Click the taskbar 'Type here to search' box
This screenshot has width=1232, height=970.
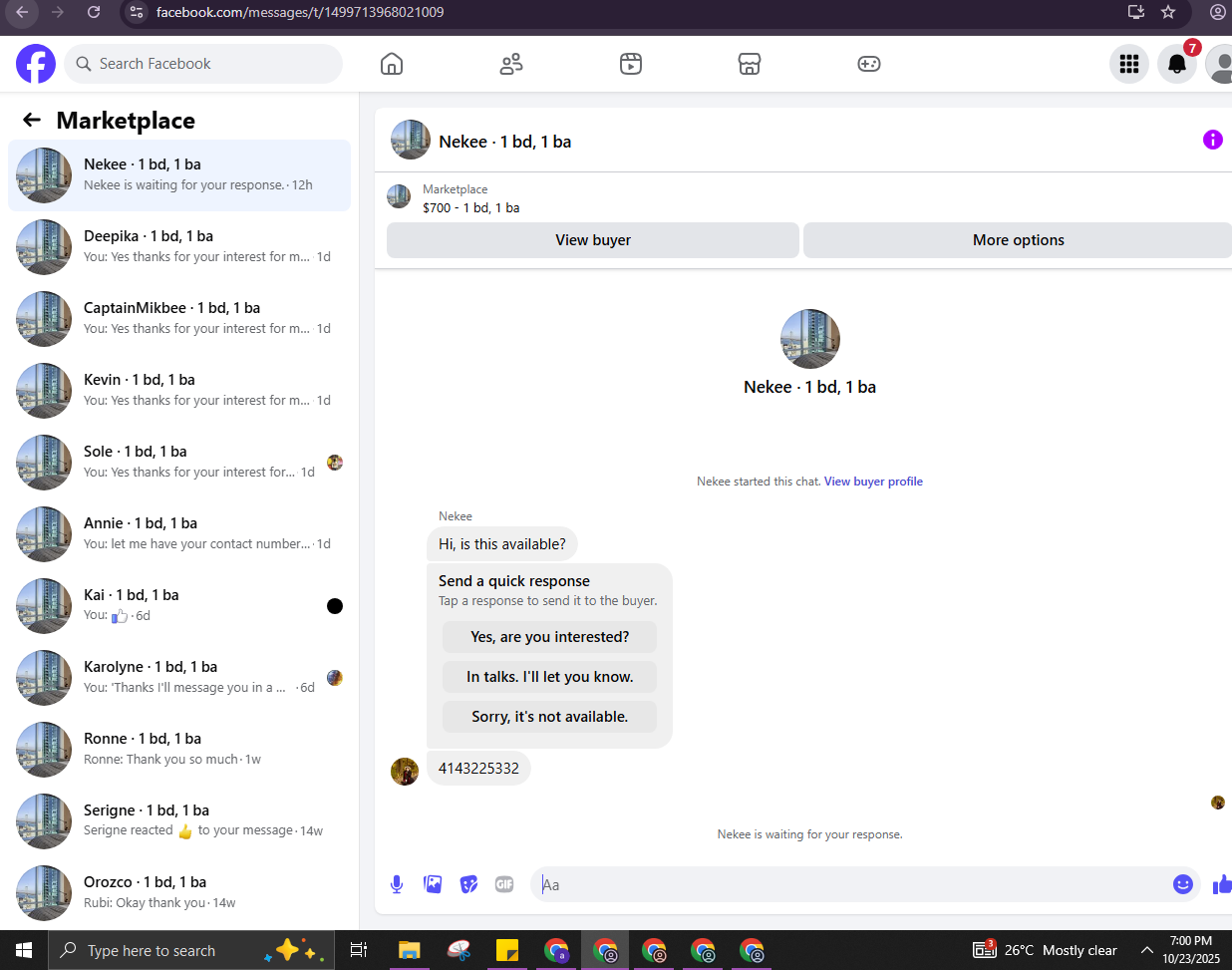click(x=189, y=950)
